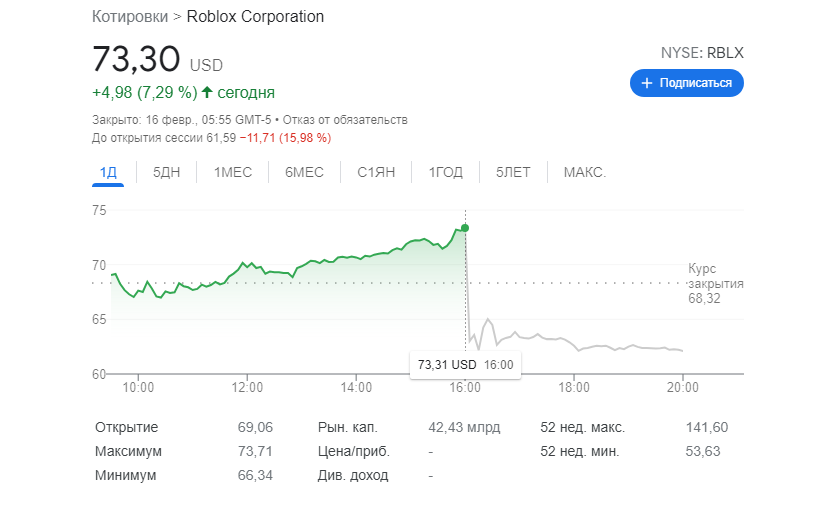Click the 73,31 USD 16:00 tooltip
Image resolution: width=824 pixels, height=506 pixels.
(x=465, y=364)
